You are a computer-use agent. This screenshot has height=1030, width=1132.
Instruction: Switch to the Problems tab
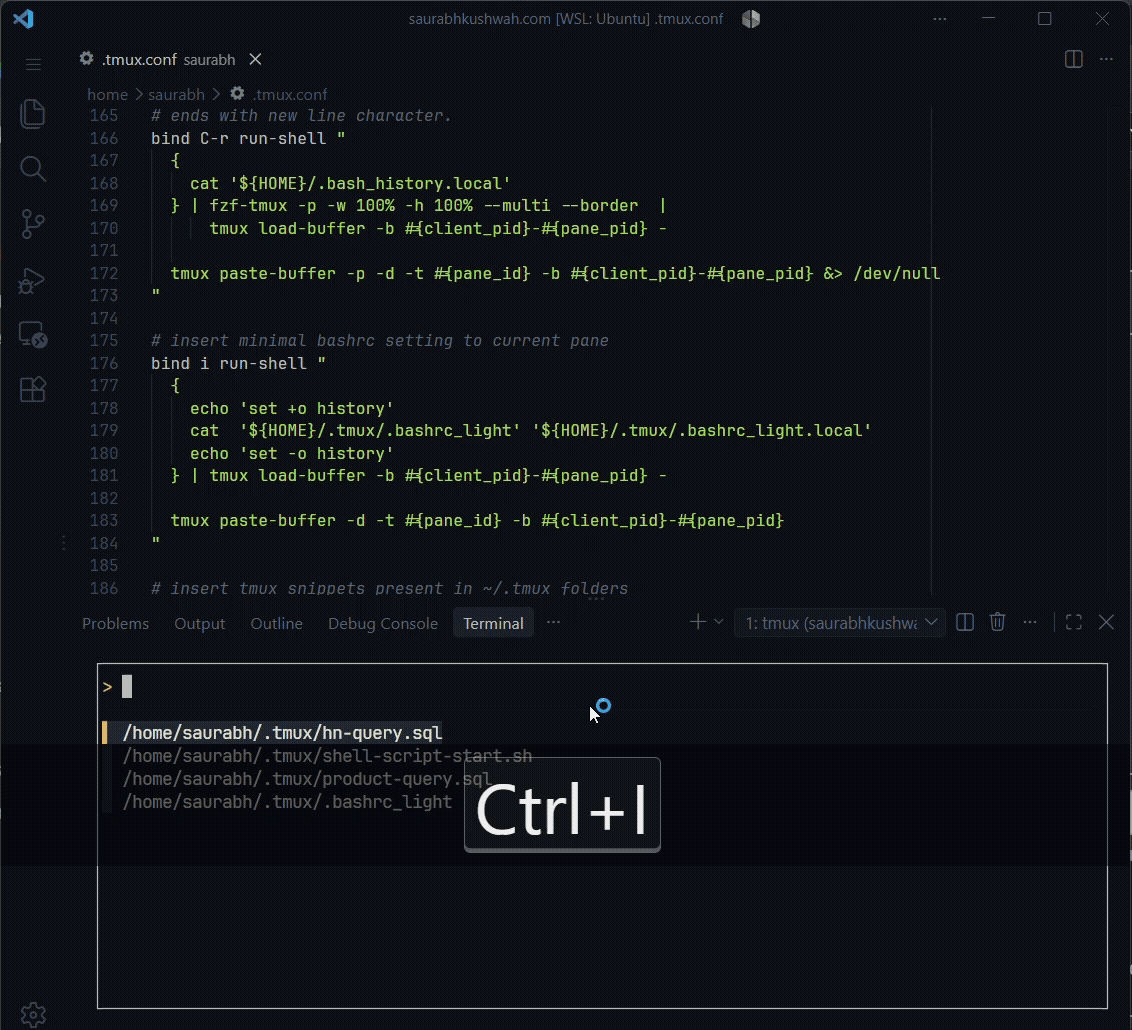pos(116,624)
